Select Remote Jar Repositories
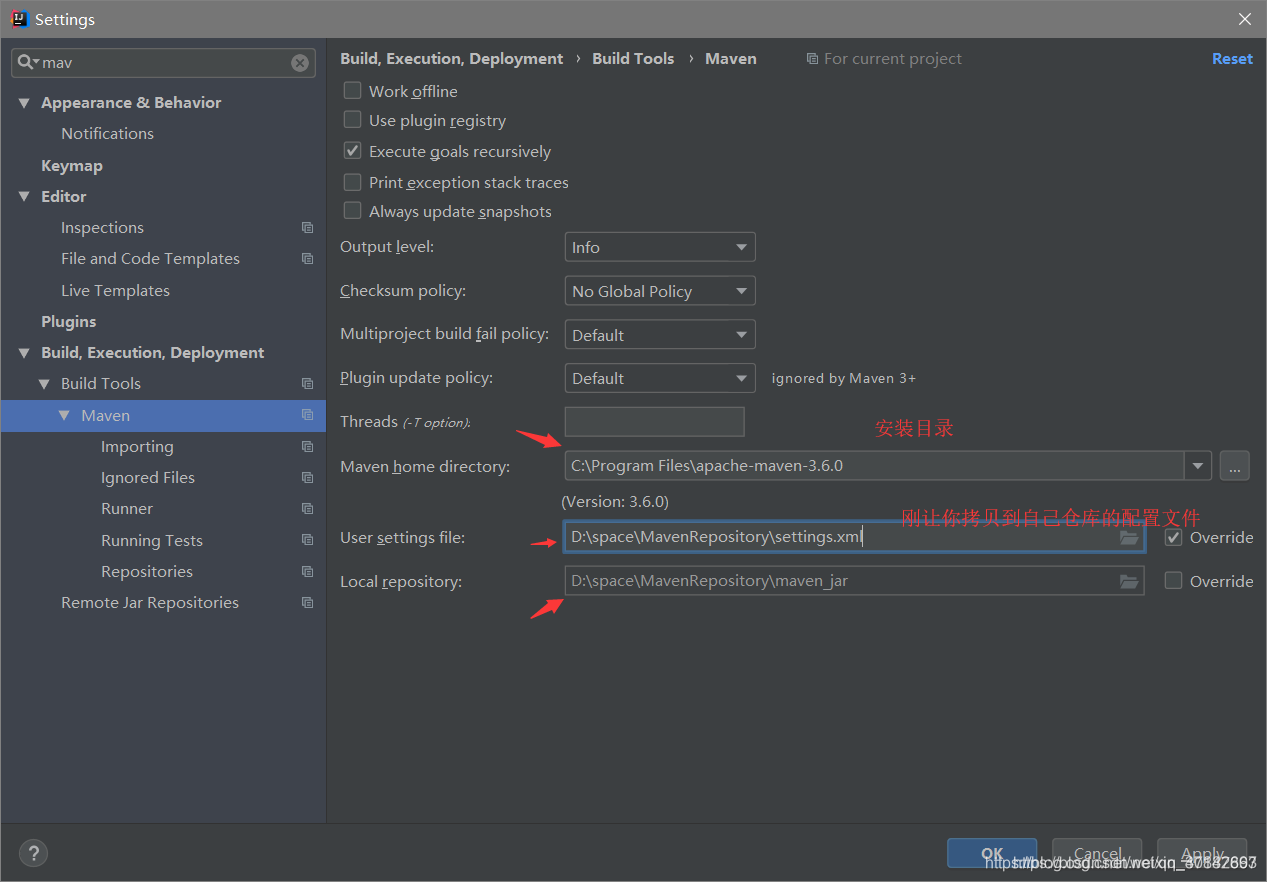The height and width of the screenshot is (882, 1267). coord(150,603)
